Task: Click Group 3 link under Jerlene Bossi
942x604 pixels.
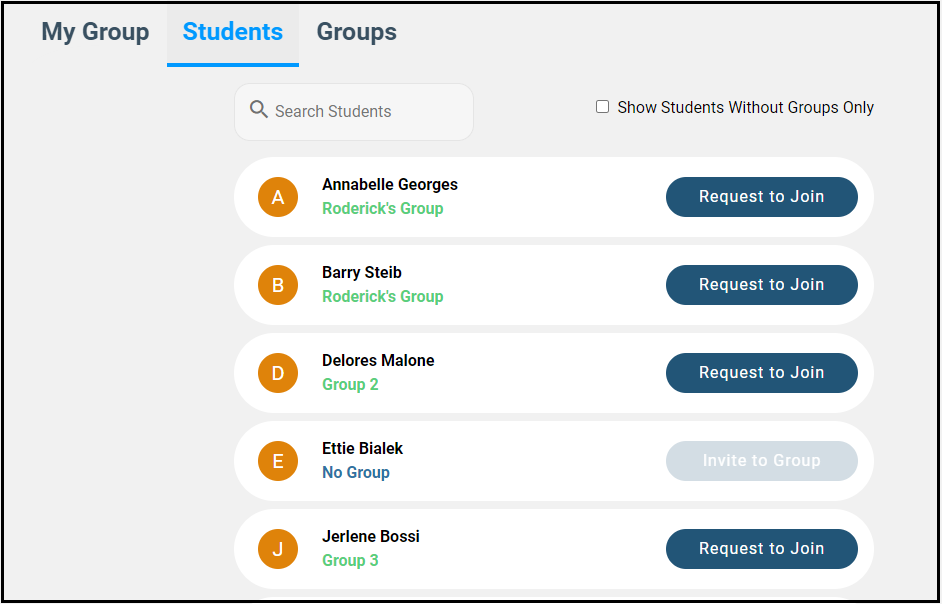Action: point(350,561)
